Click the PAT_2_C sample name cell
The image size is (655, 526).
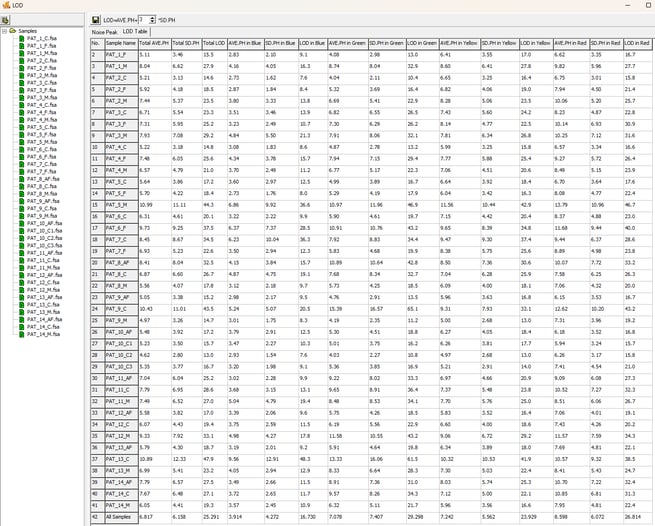[x=121, y=78]
